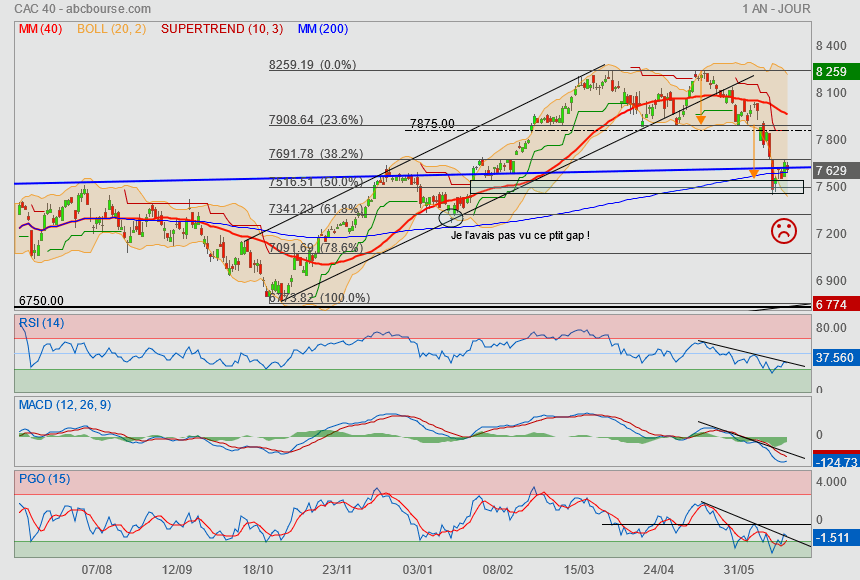
Task: Click the MM (200) indicator label
Action: tap(323, 29)
